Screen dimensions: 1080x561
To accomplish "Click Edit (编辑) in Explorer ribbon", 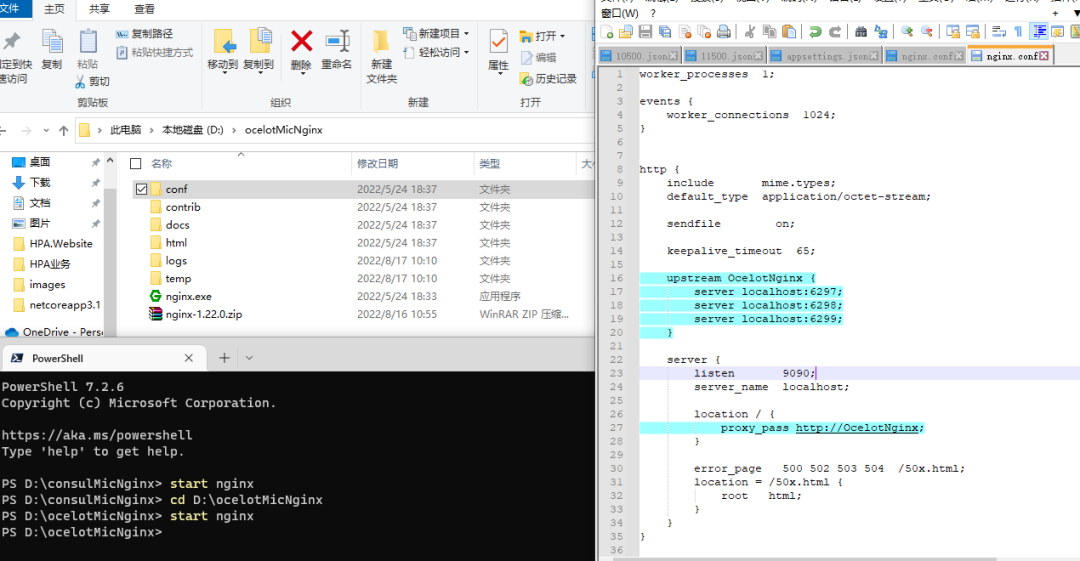I will [x=538, y=58].
